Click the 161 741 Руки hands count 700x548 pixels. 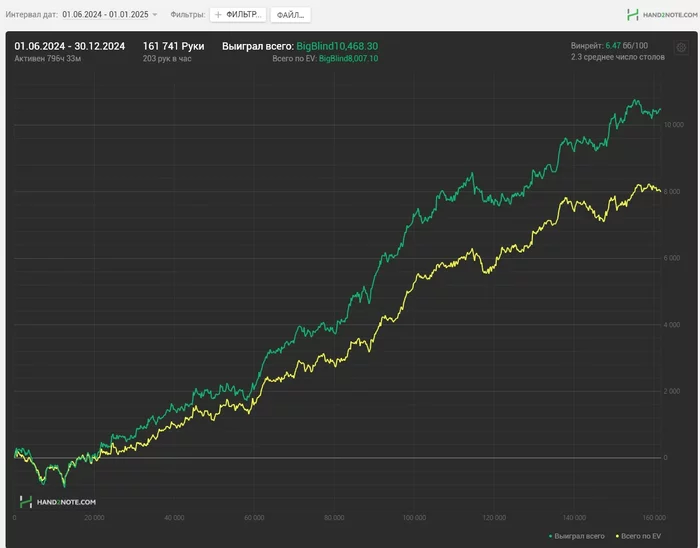click(173, 46)
